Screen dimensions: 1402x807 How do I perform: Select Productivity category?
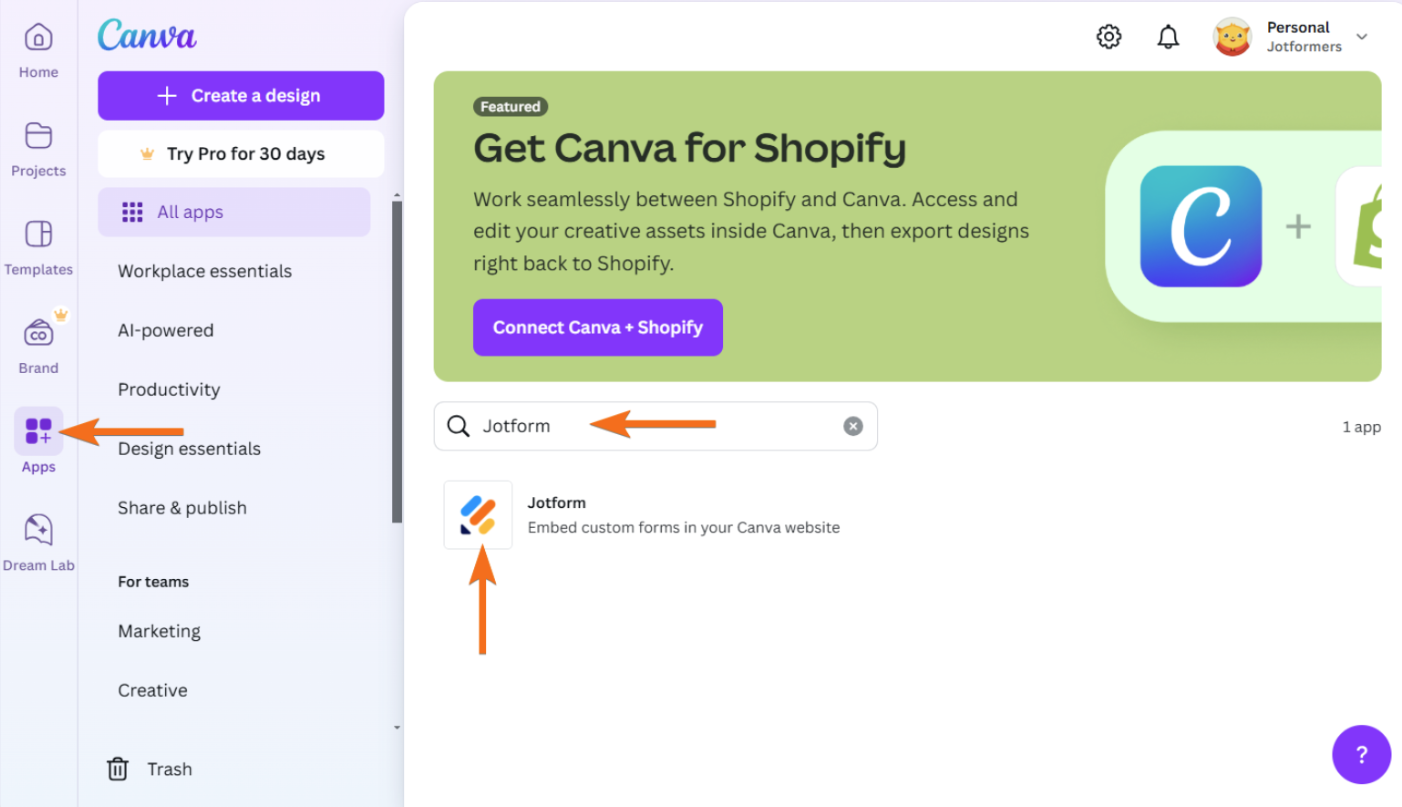point(169,389)
